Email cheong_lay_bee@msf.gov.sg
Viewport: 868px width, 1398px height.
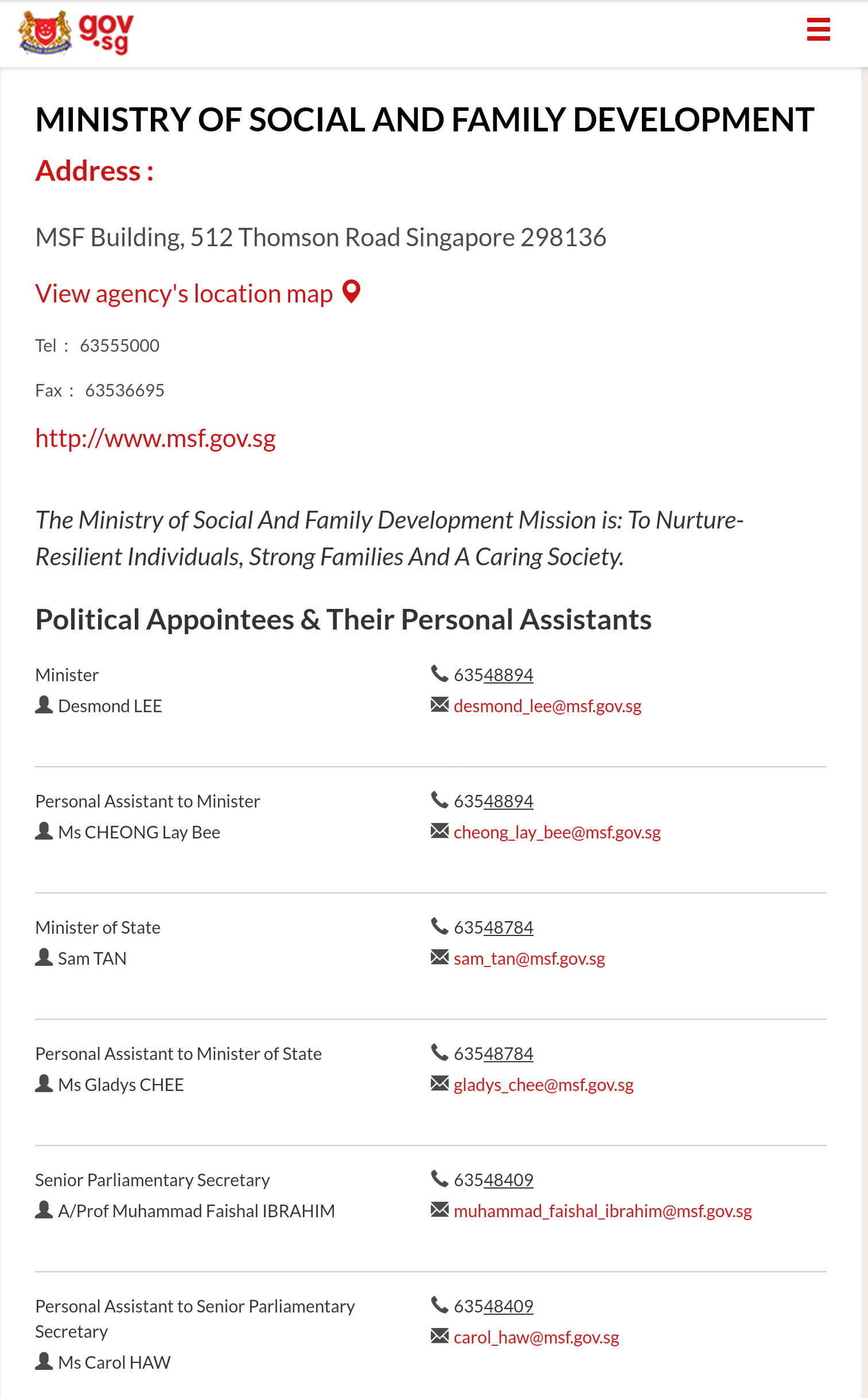pos(557,832)
